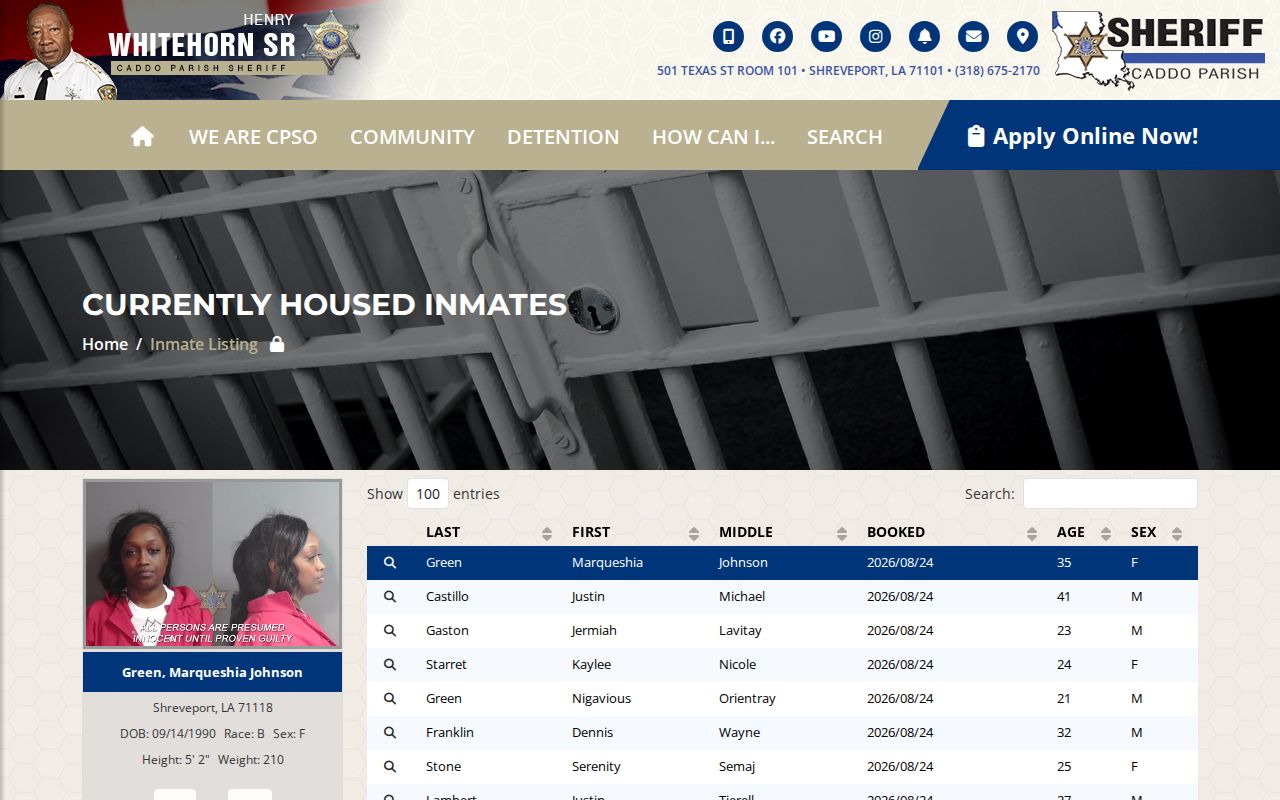
Task: Sort table by LAST name column
Action: [x=489, y=532]
